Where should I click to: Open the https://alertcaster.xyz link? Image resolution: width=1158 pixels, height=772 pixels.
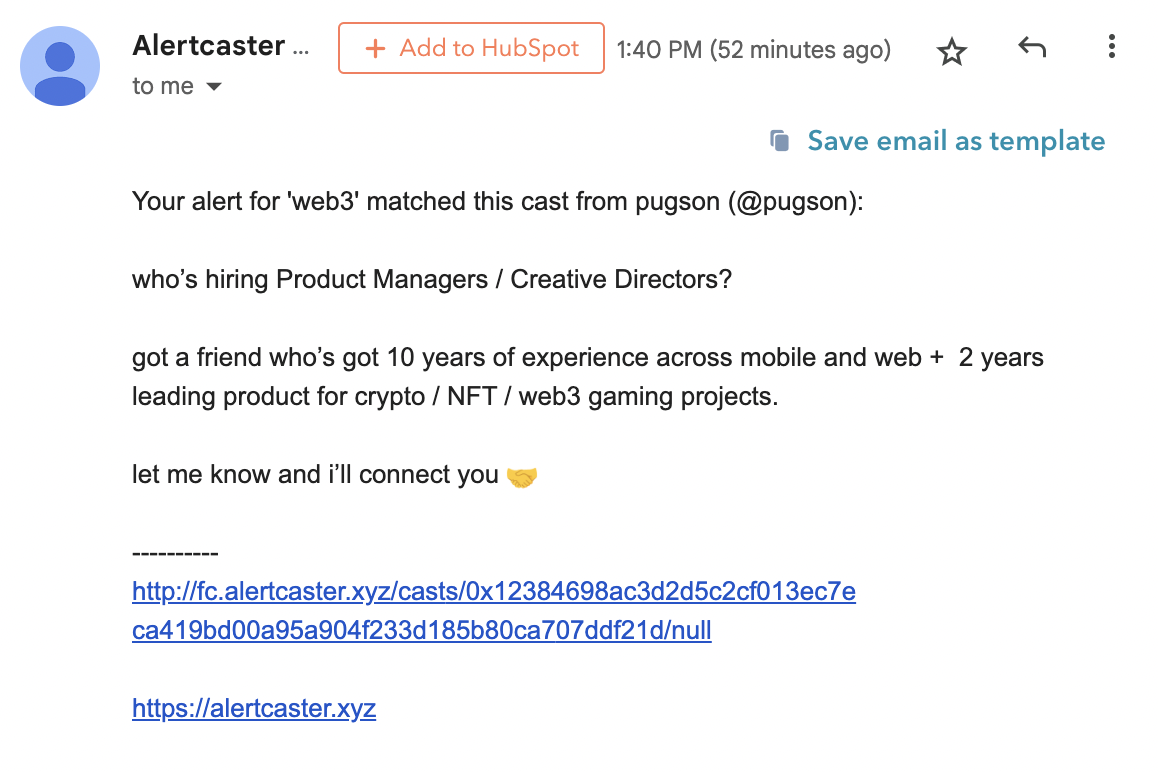point(253,709)
